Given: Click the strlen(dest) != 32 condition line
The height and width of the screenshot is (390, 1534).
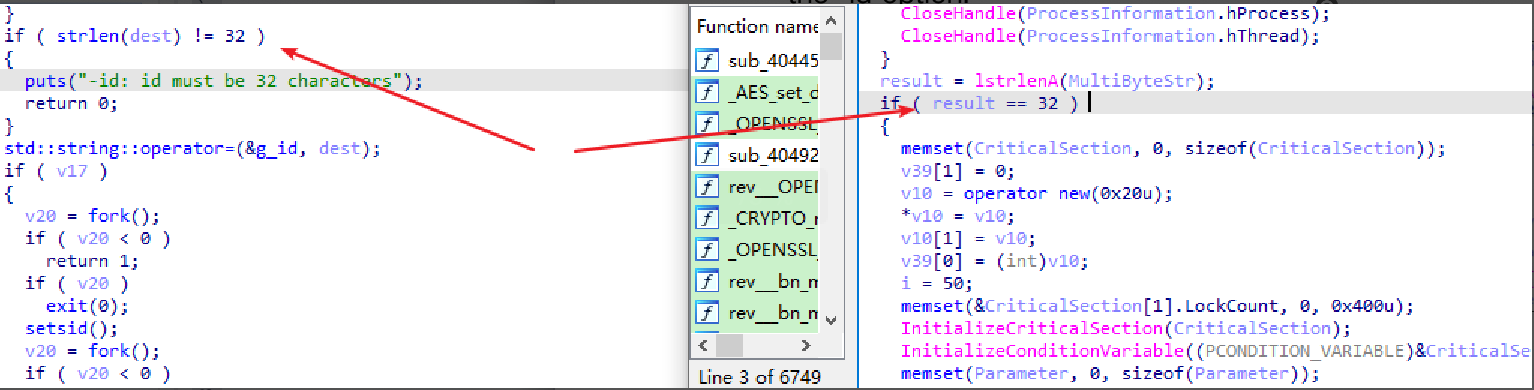Looking at the screenshot, I should coord(134,36).
